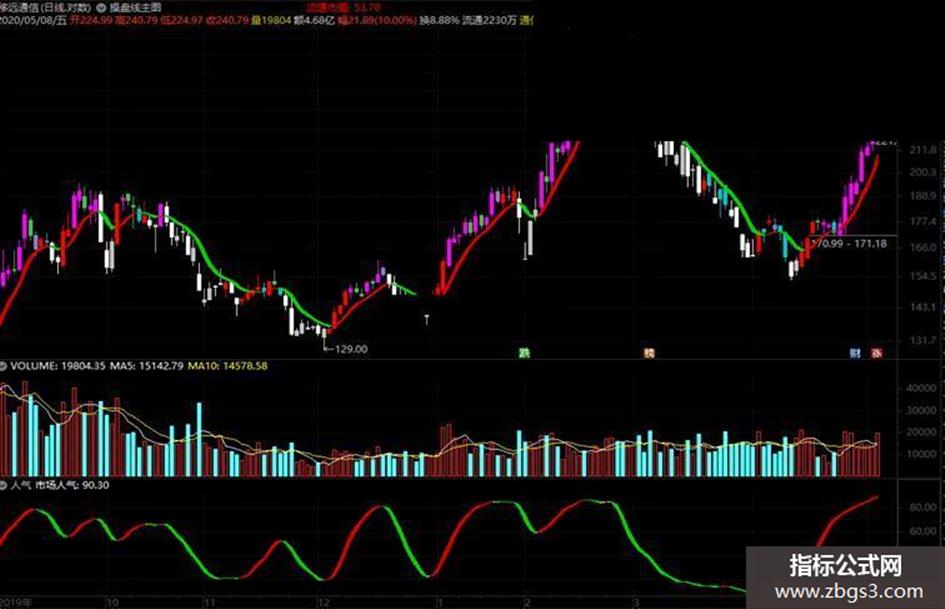Open the indicator dropdown beside 操盘线主图
945x609 pixels.
pos(101,8)
